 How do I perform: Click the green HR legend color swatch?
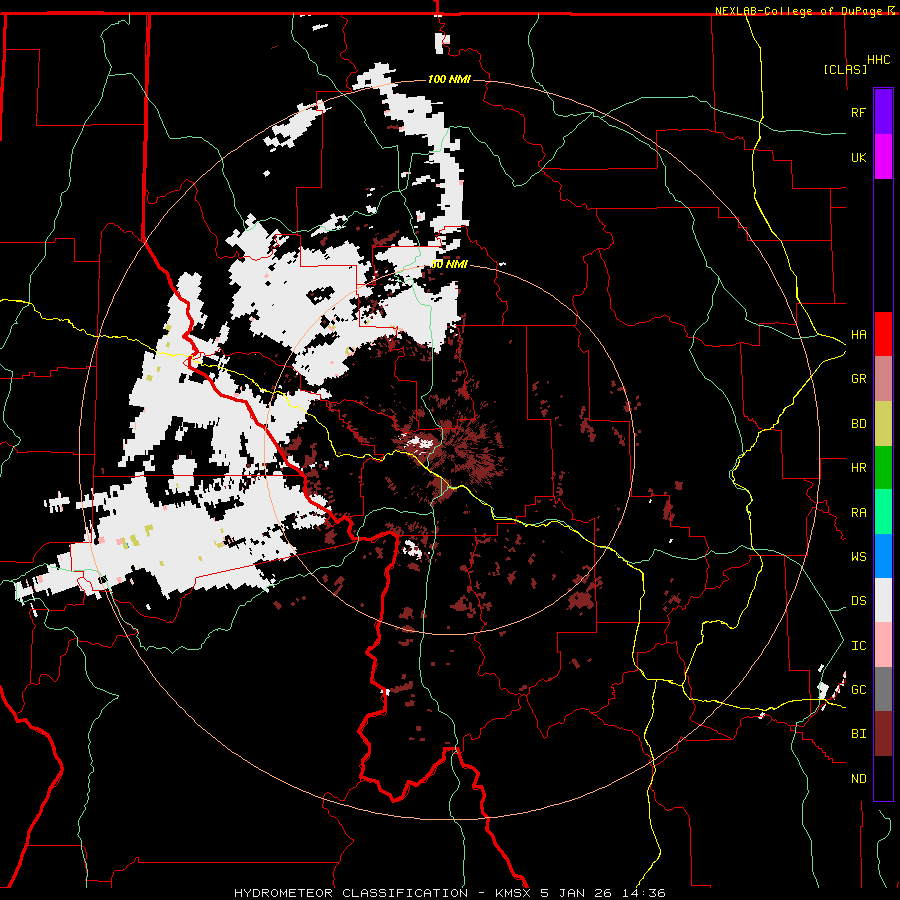(x=883, y=468)
